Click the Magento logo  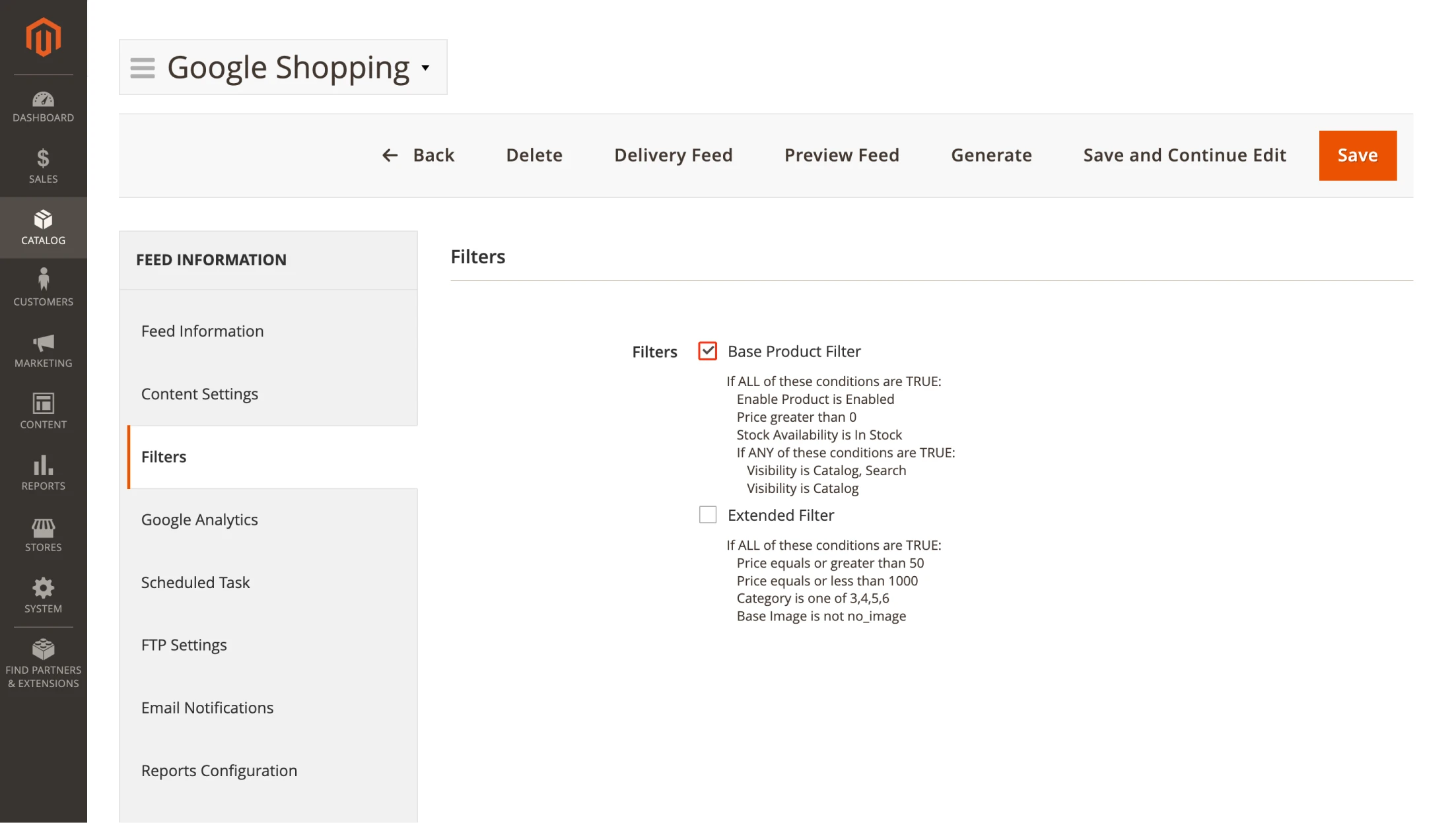pyautogui.click(x=43, y=37)
